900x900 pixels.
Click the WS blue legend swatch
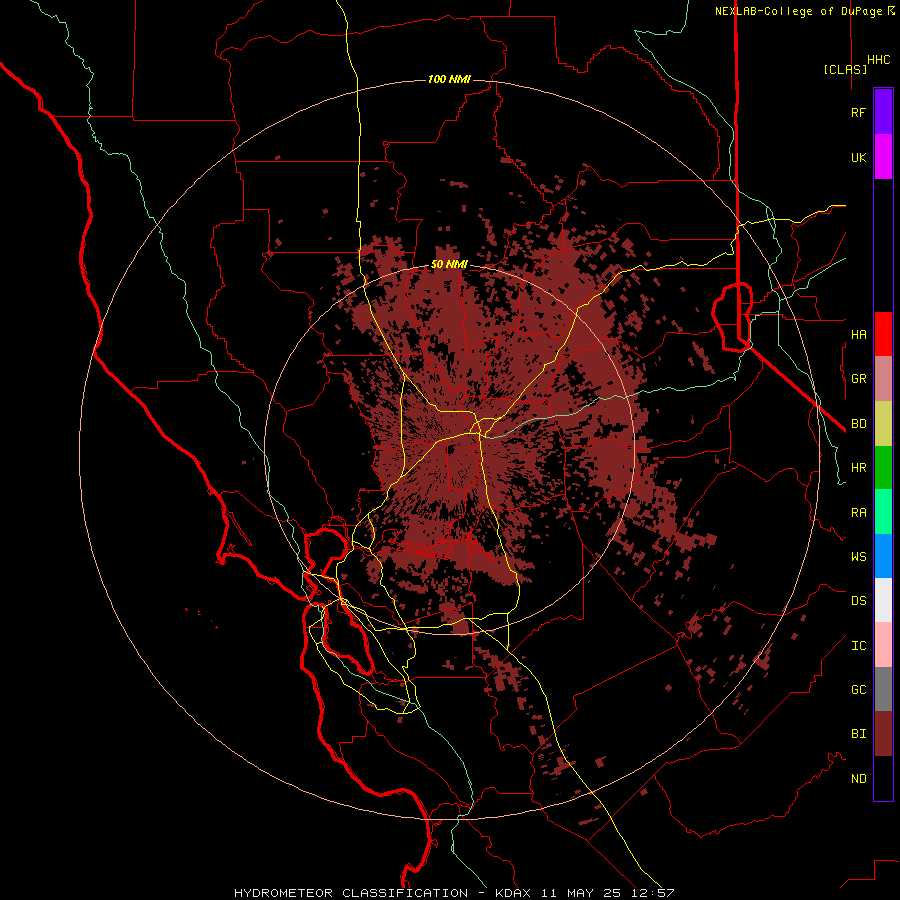[883, 556]
